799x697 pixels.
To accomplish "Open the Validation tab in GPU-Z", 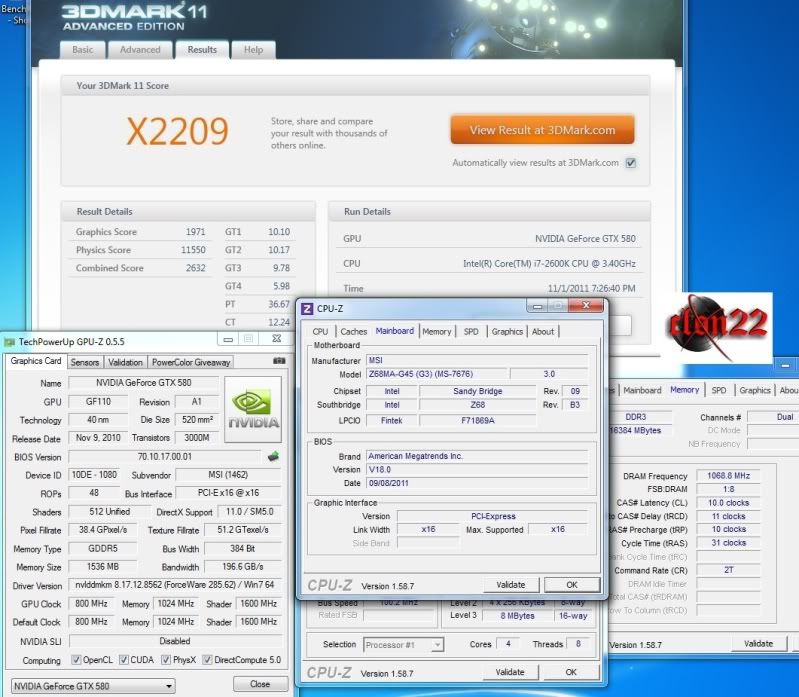I will [x=125, y=362].
